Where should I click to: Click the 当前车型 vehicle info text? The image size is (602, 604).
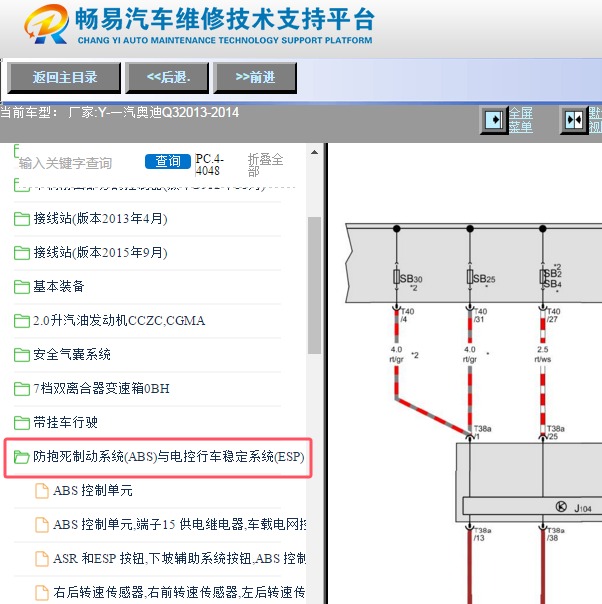pos(119,113)
